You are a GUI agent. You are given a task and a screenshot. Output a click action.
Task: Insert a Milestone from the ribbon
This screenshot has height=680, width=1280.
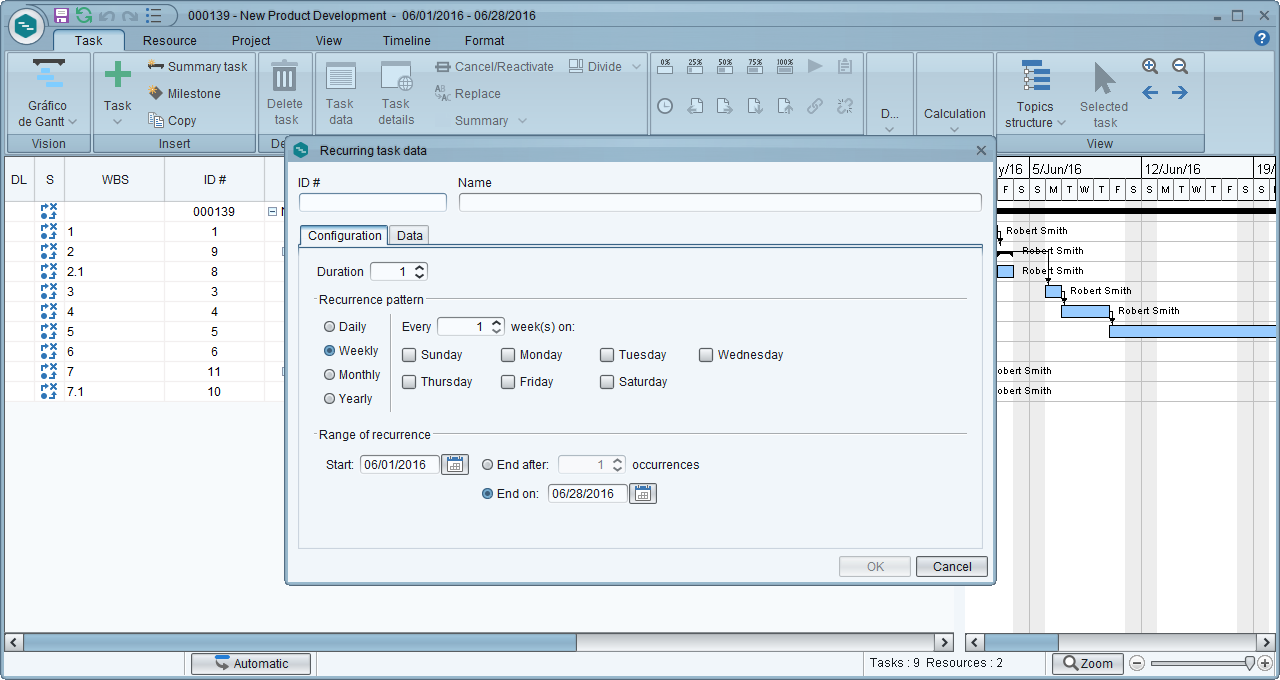(x=184, y=93)
